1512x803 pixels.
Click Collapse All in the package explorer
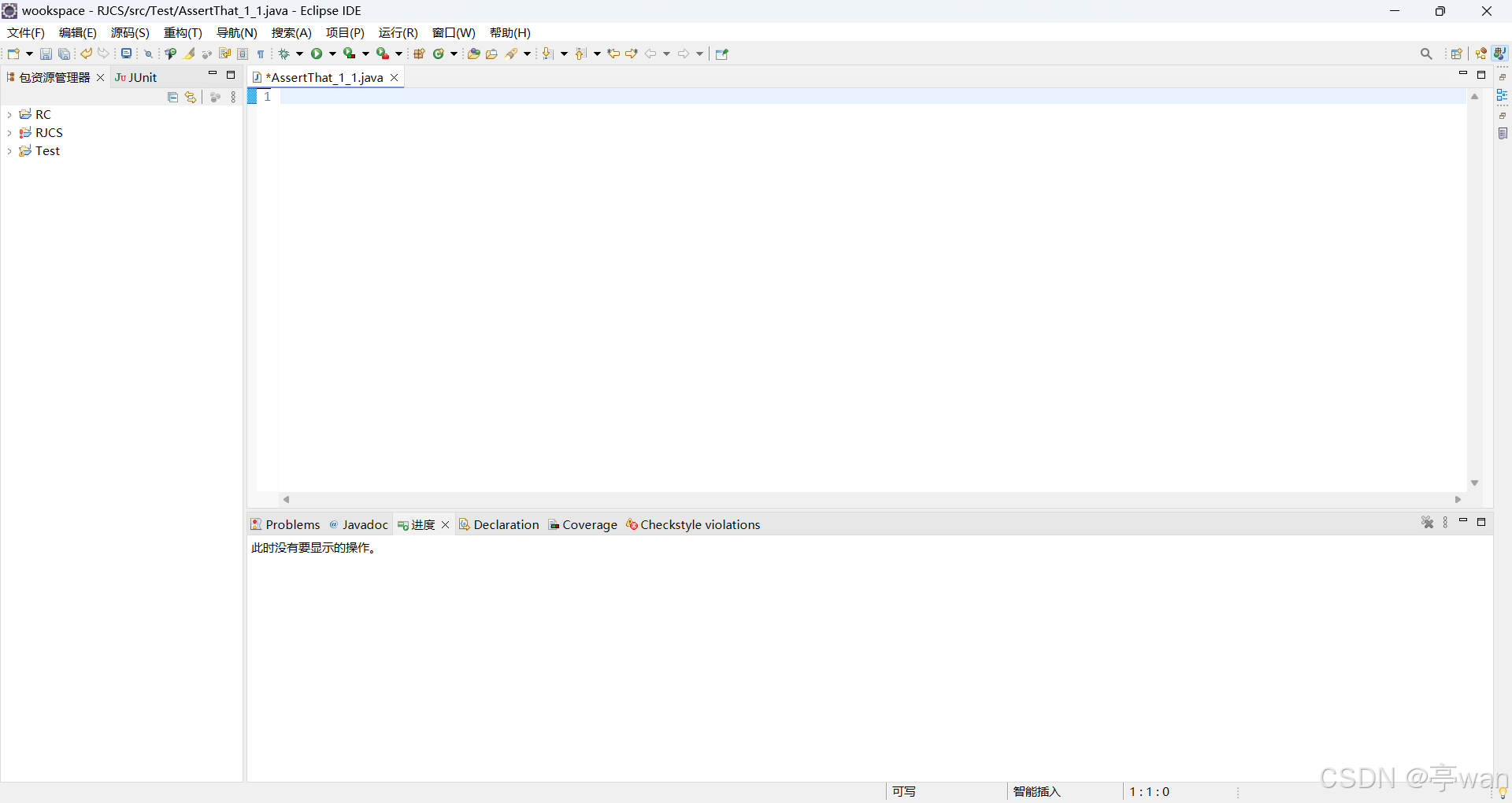pyautogui.click(x=173, y=98)
